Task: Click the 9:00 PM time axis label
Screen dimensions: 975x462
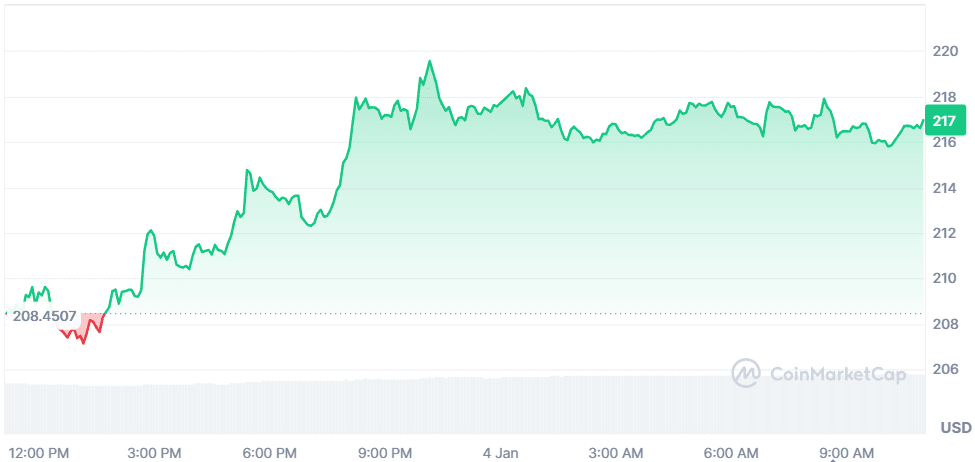Action: coord(385,452)
